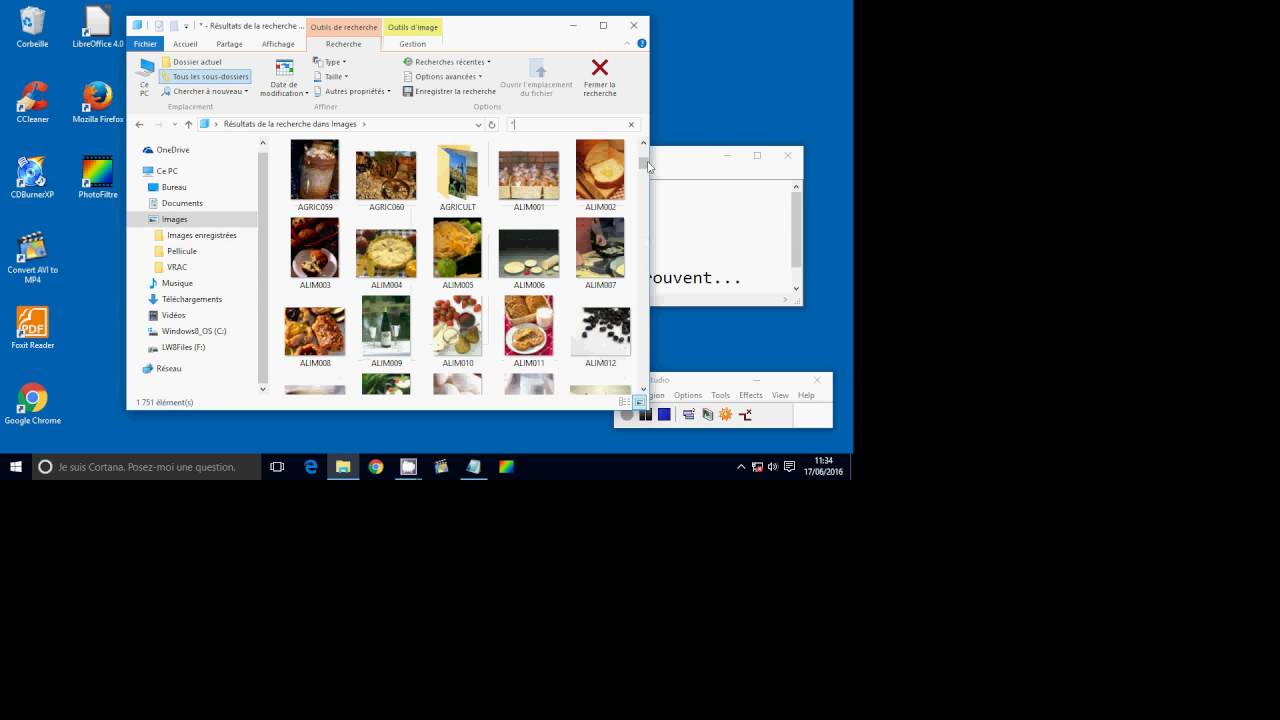Open PhotoFiltre desktop shortcut
This screenshot has width=1280, height=720.
pos(97,178)
